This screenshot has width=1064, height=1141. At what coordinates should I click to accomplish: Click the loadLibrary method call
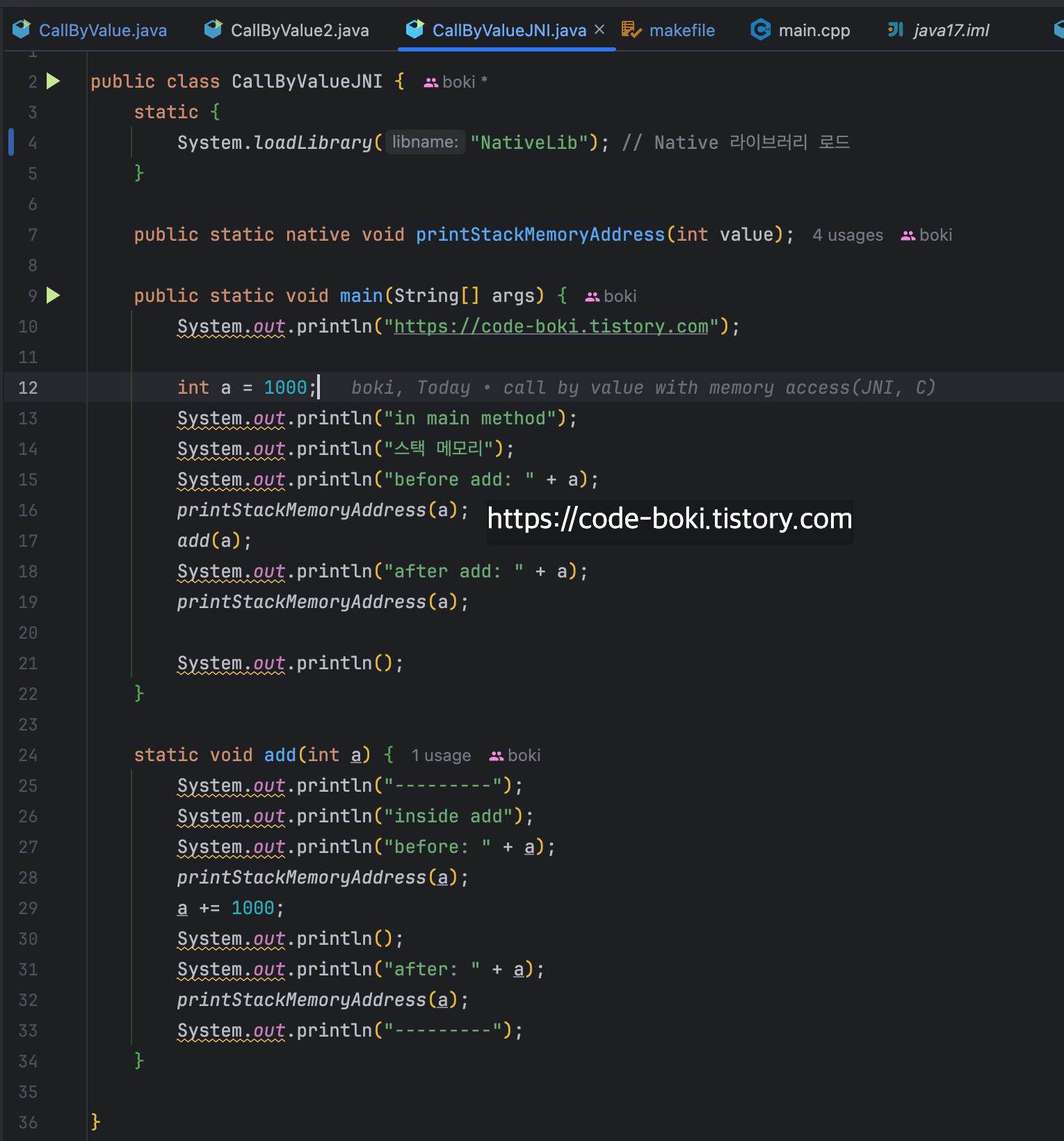(x=313, y=143)
